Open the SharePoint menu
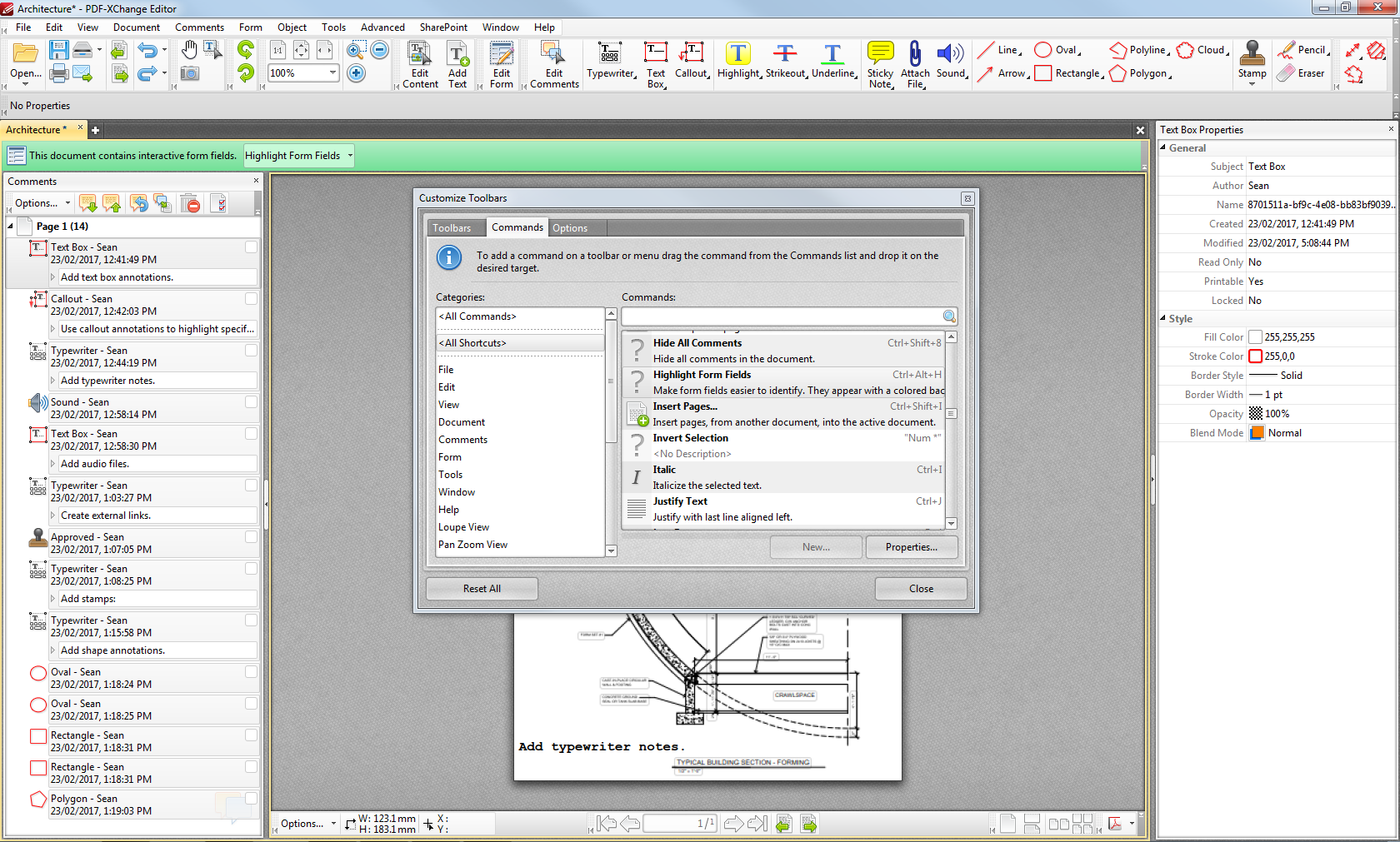 point(443,27)
